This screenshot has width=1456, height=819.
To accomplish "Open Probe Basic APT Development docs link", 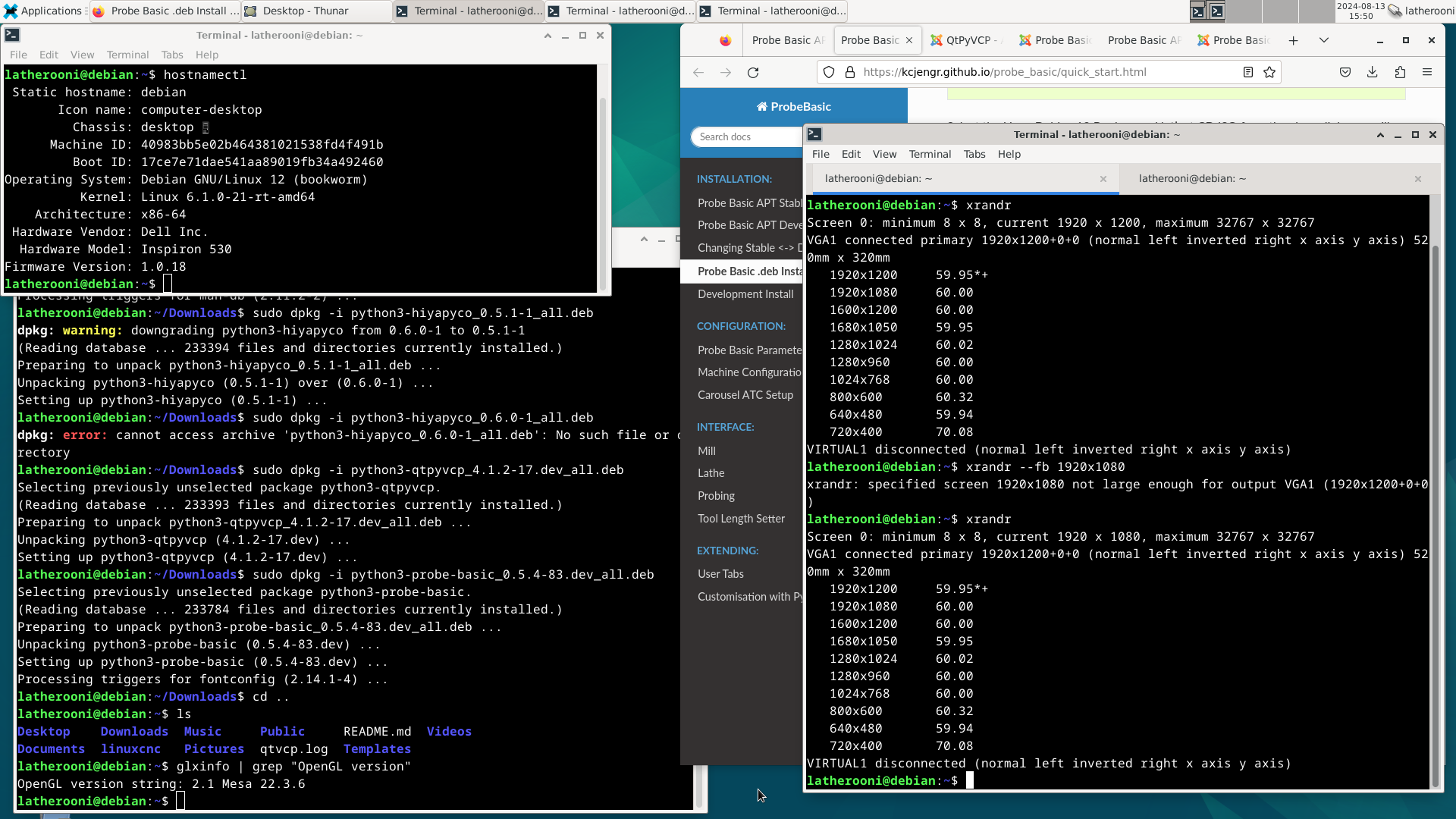I will click(749, 225).
